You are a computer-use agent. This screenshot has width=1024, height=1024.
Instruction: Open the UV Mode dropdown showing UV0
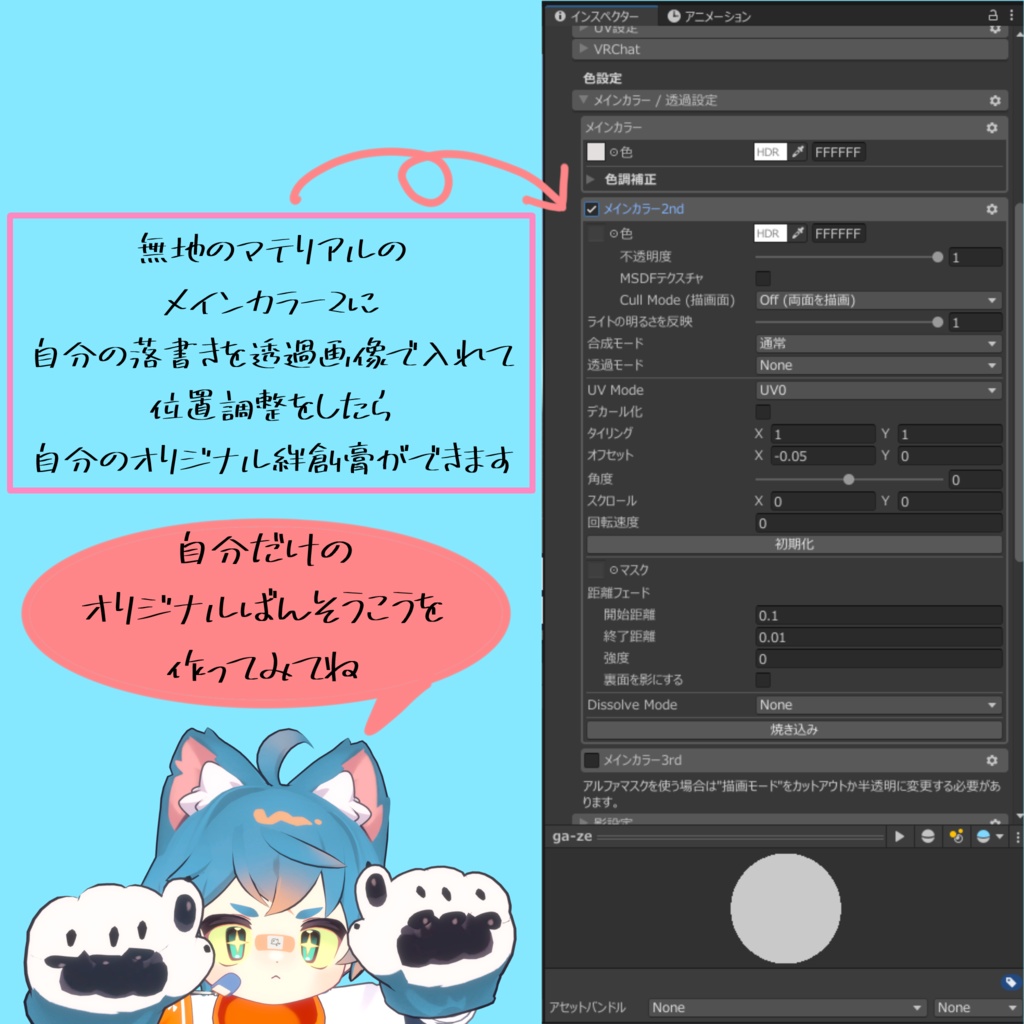click(878, 390)
